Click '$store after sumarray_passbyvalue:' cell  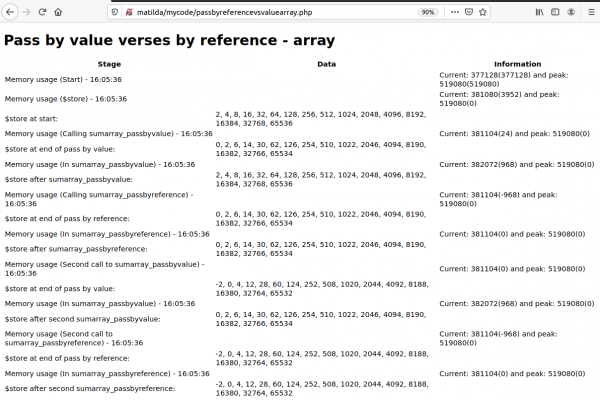(68, 180)
